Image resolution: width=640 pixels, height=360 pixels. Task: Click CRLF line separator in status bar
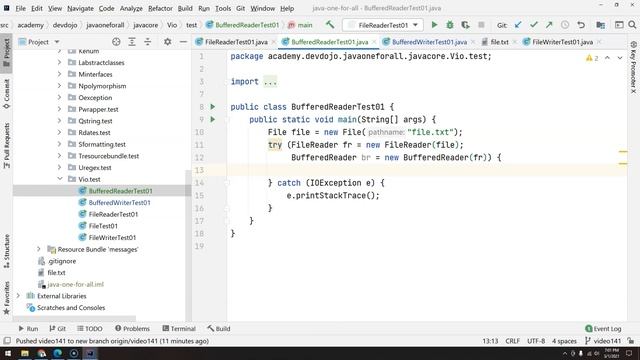click(512, 340)
